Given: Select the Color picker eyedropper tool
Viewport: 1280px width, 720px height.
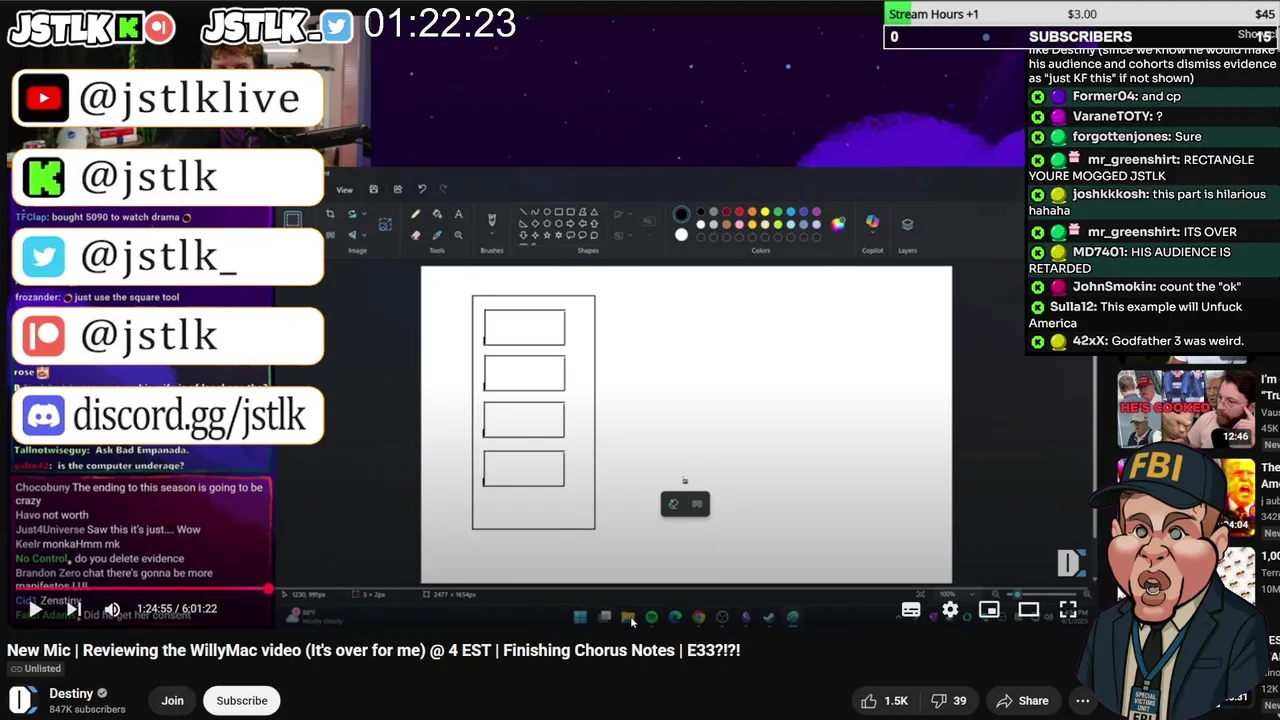Looking at the screenshot, I should pyautogui.click(x=437, y=235).
